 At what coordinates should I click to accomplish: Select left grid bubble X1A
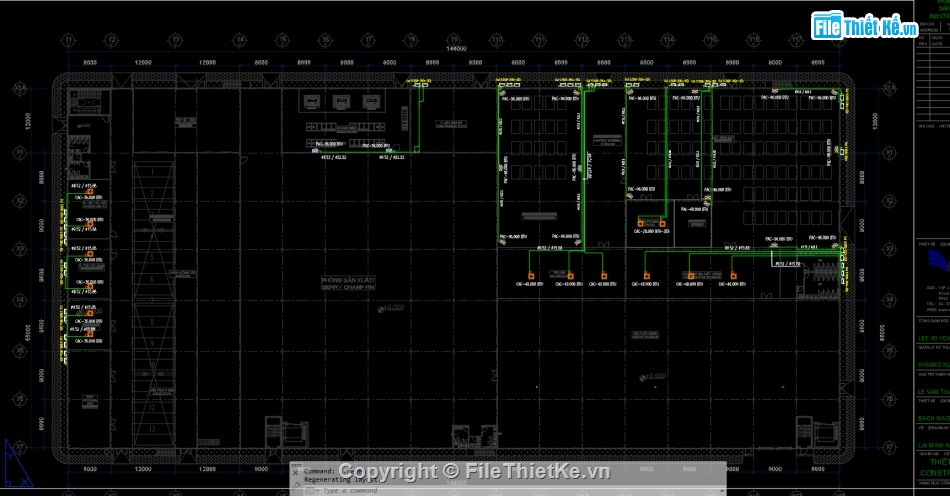20,88
